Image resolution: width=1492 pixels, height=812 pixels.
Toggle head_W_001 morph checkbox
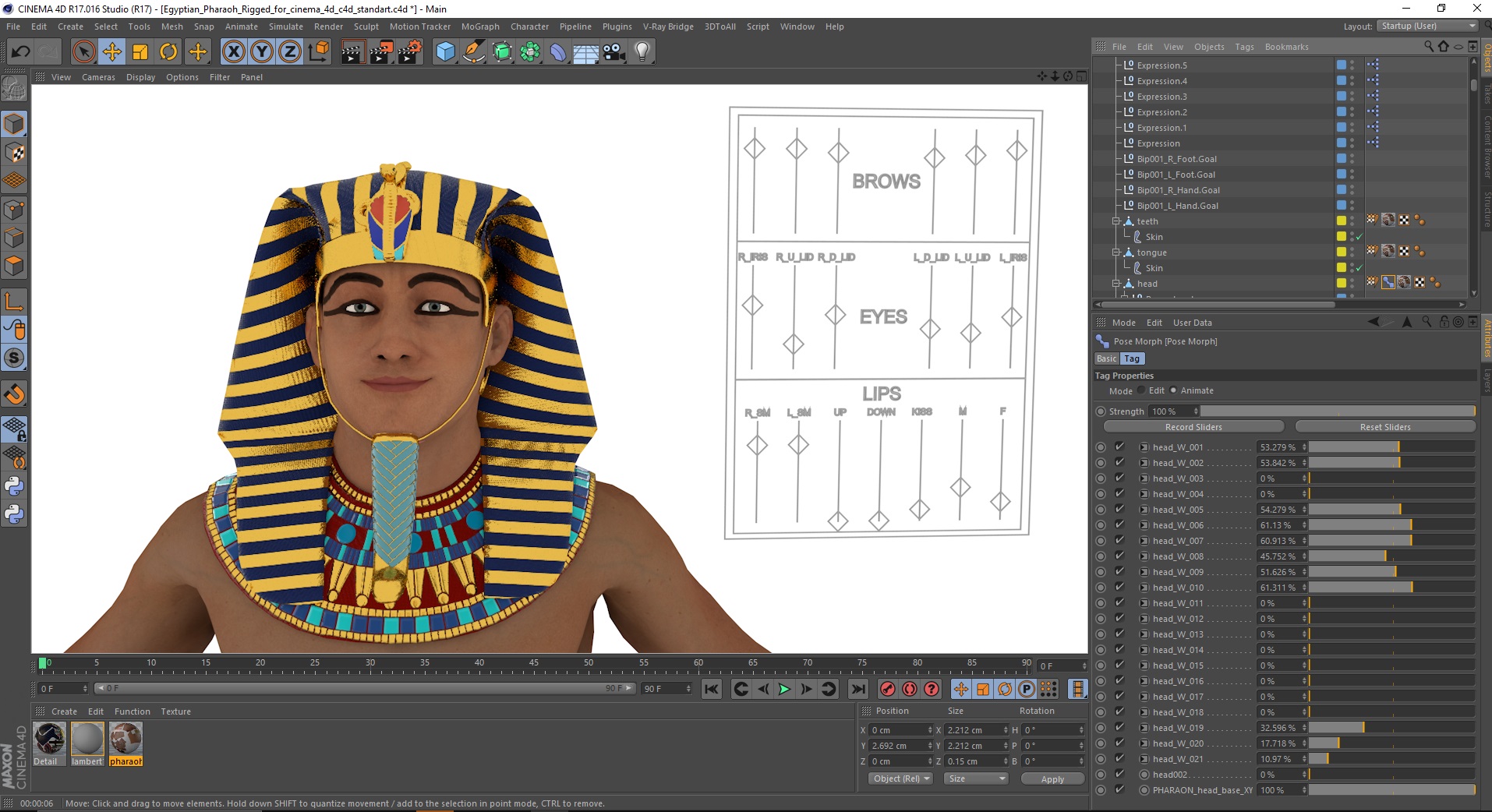coord(1119,447)
